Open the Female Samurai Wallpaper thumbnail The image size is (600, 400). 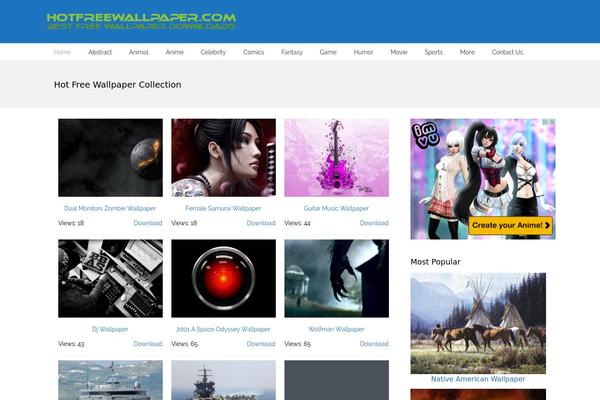coord(223,158)
